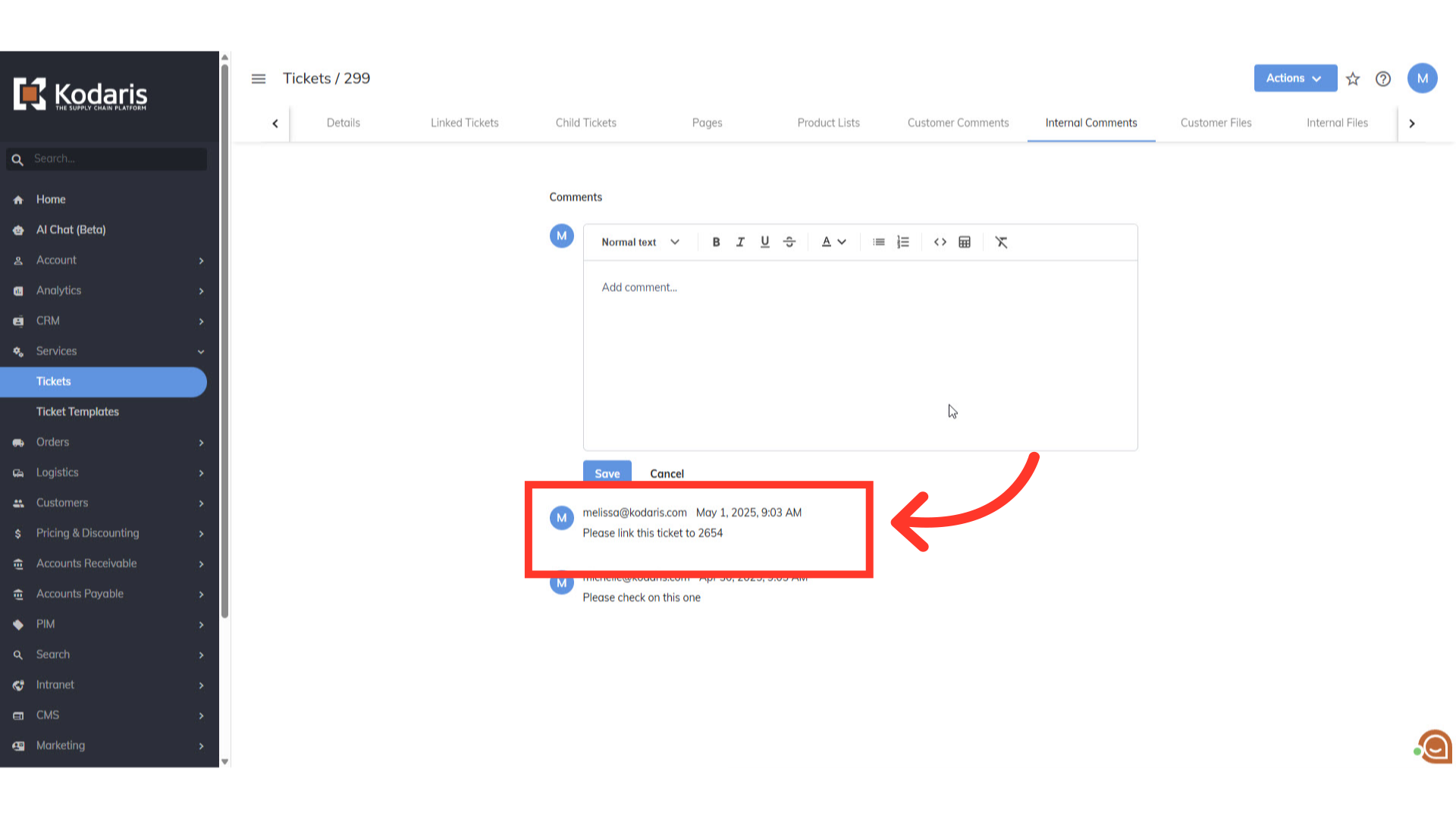The image size is (1456, 819).
Task: Open the Actions dropdown button
Action: (1294, 78)
